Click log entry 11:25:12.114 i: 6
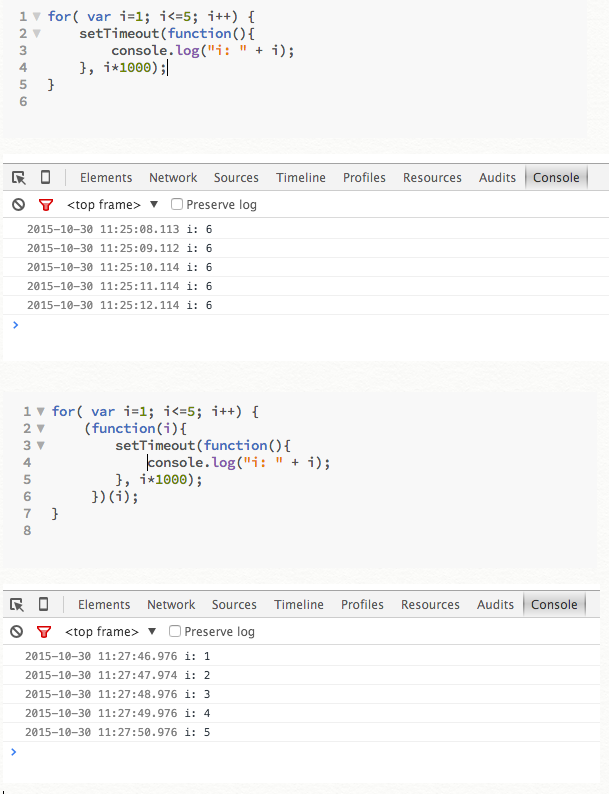Screen dimensions: 609x794 (306, 305)
